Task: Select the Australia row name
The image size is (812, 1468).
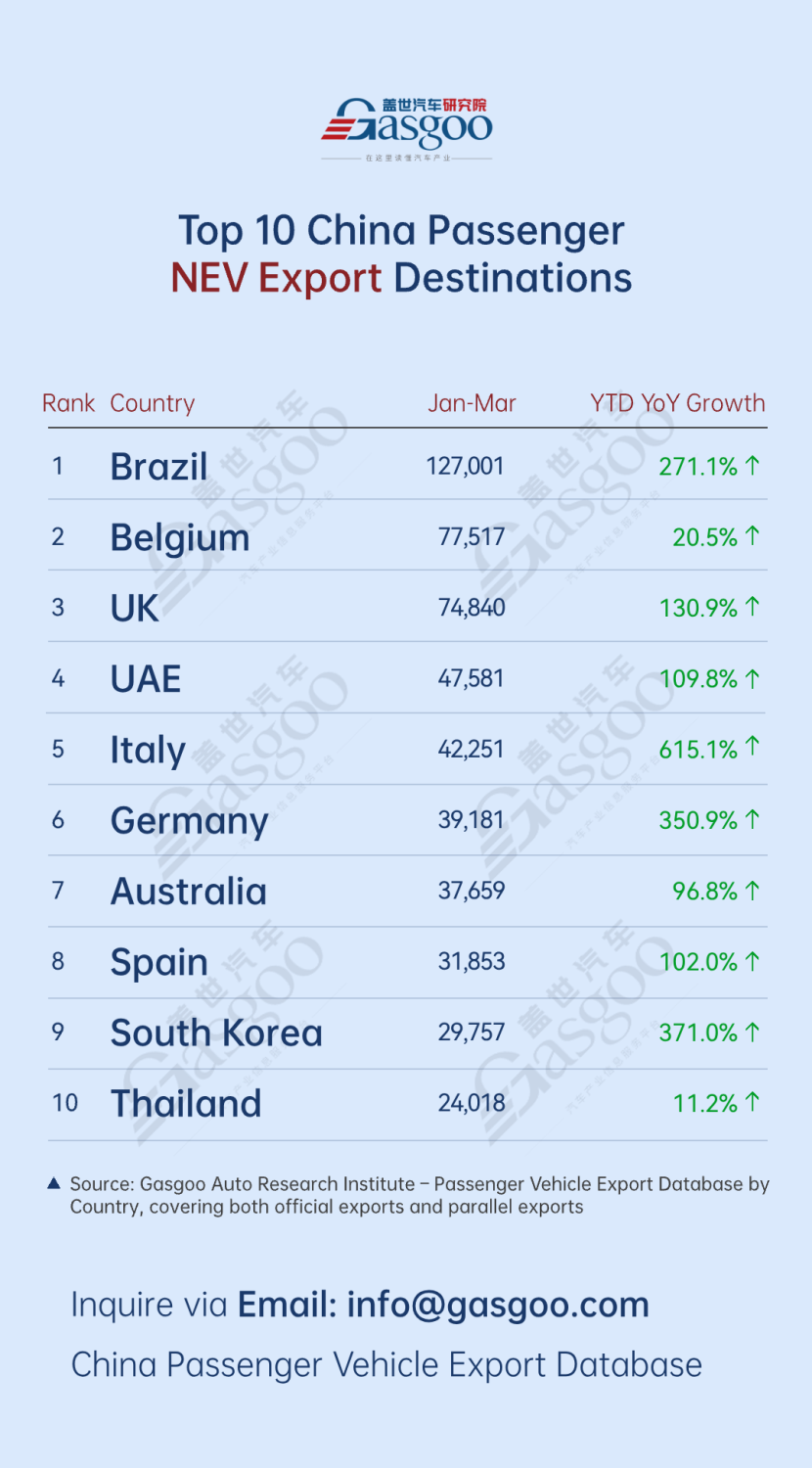Action: click(189, 892)
